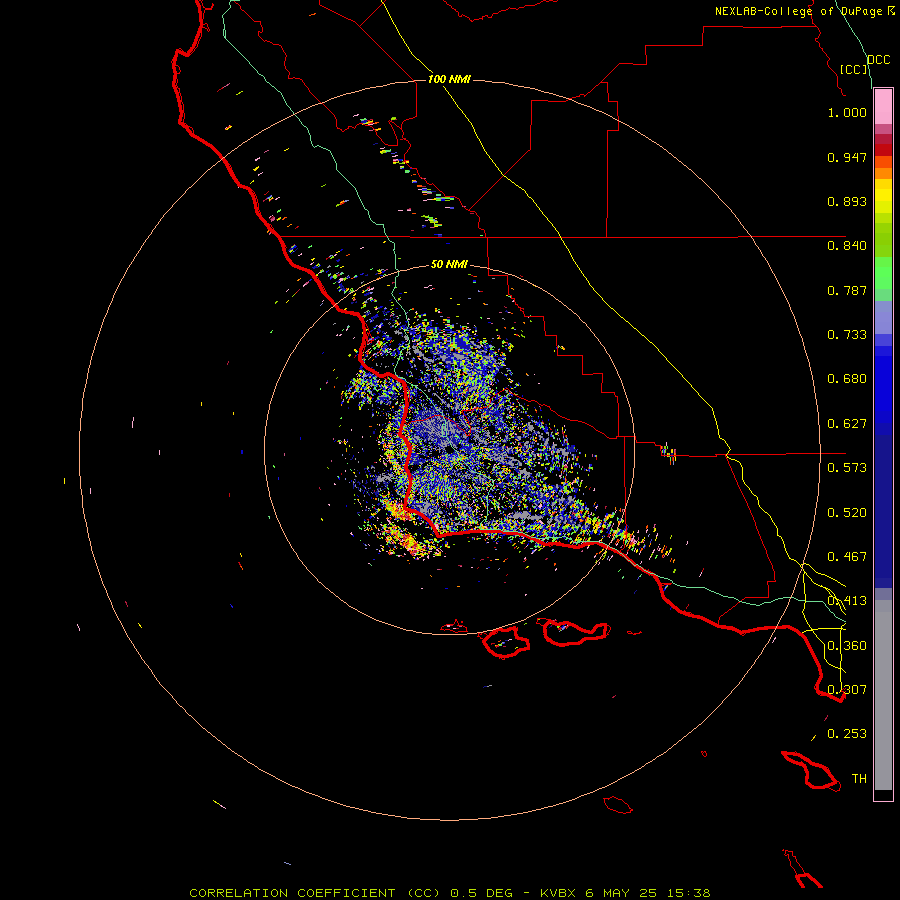
Task: Pick the orange swatch below 0.947
Action: tap(883, 173)
